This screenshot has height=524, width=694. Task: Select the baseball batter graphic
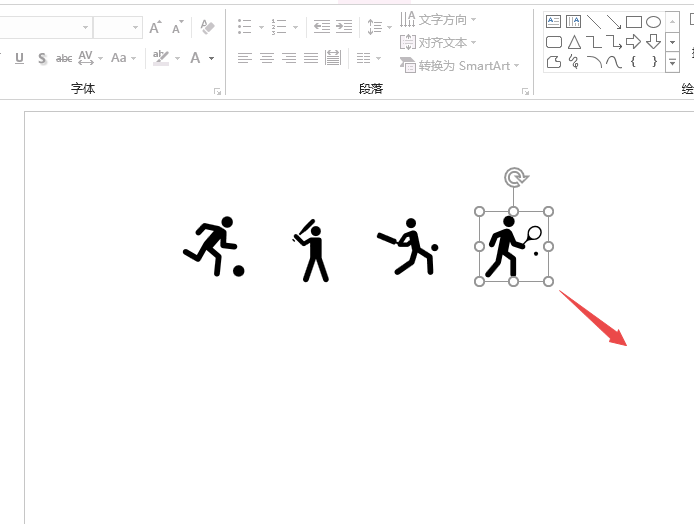tap(310, 250)
